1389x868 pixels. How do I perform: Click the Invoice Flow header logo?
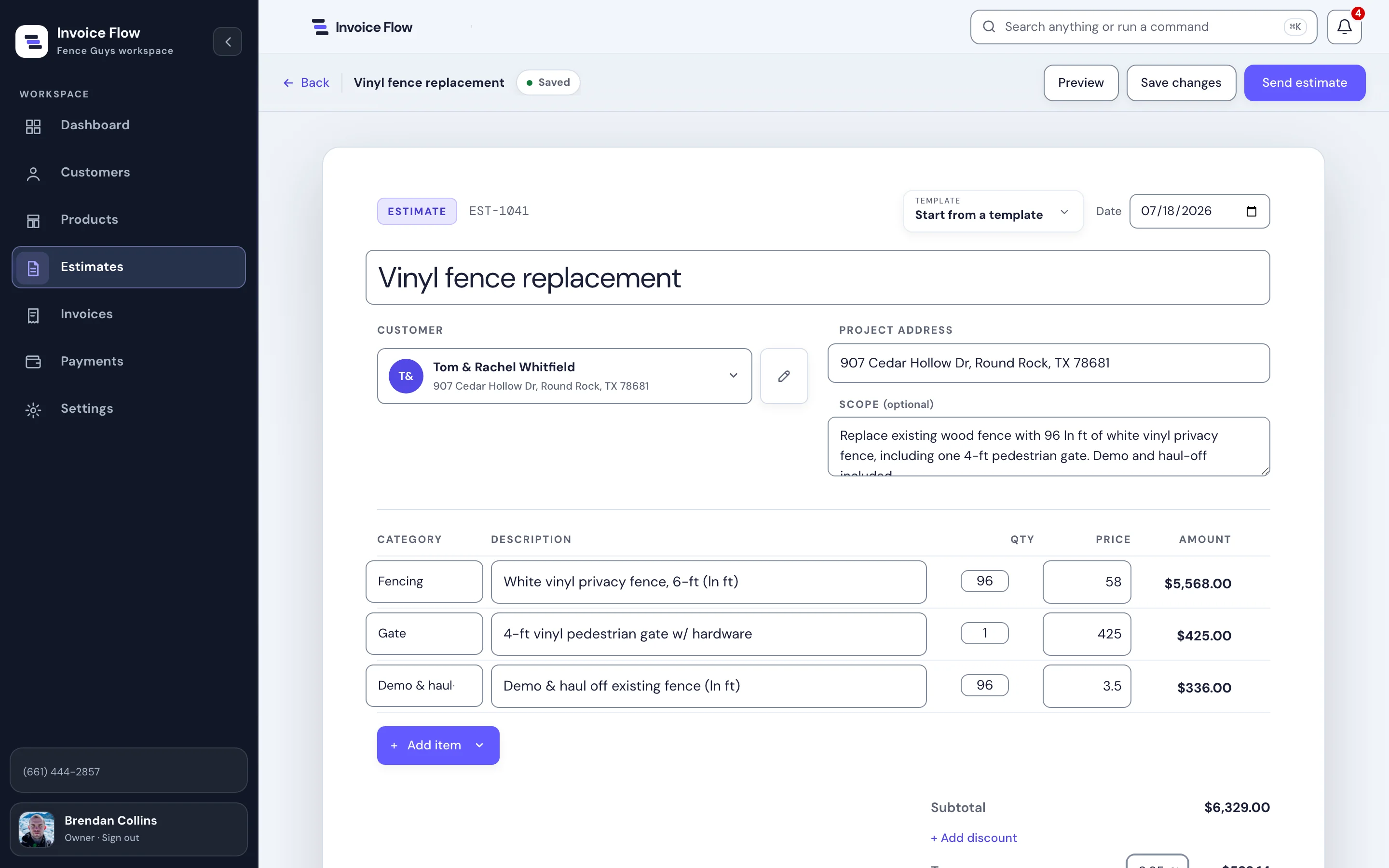point(362,27)
